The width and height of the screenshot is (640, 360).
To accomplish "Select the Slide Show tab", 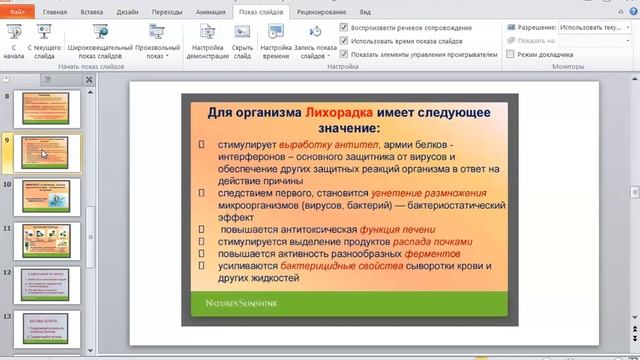I will [x=261, y=12].
